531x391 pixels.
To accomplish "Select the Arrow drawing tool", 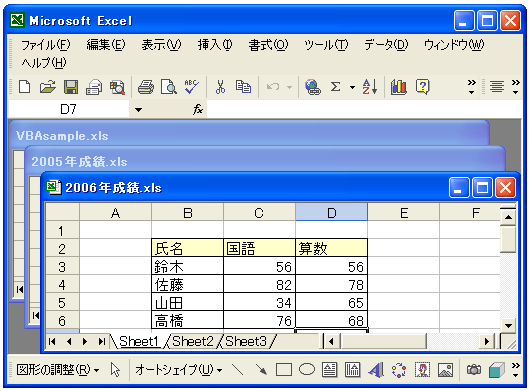I will point(261,369).
